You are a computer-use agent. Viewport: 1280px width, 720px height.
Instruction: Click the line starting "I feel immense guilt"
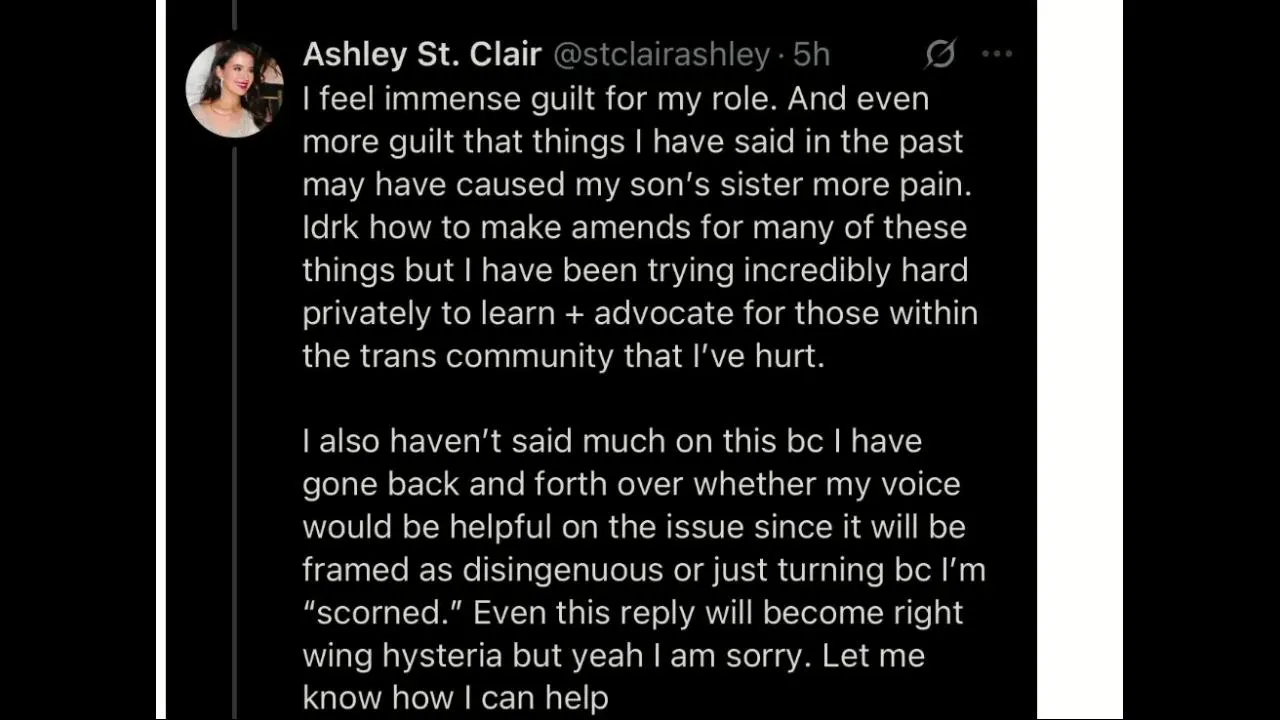(615, 99)
